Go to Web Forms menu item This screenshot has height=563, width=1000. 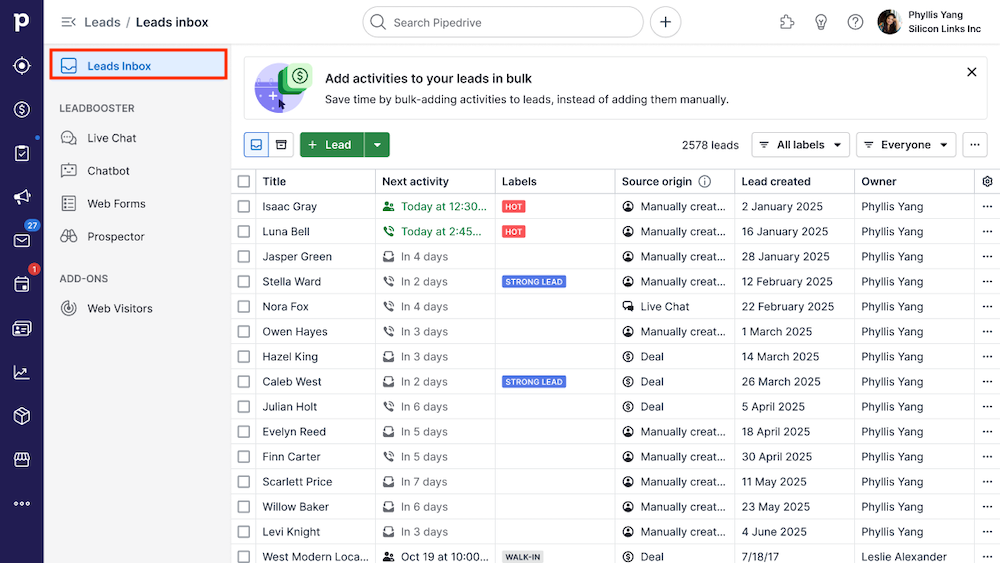click(x=116, y=204)
